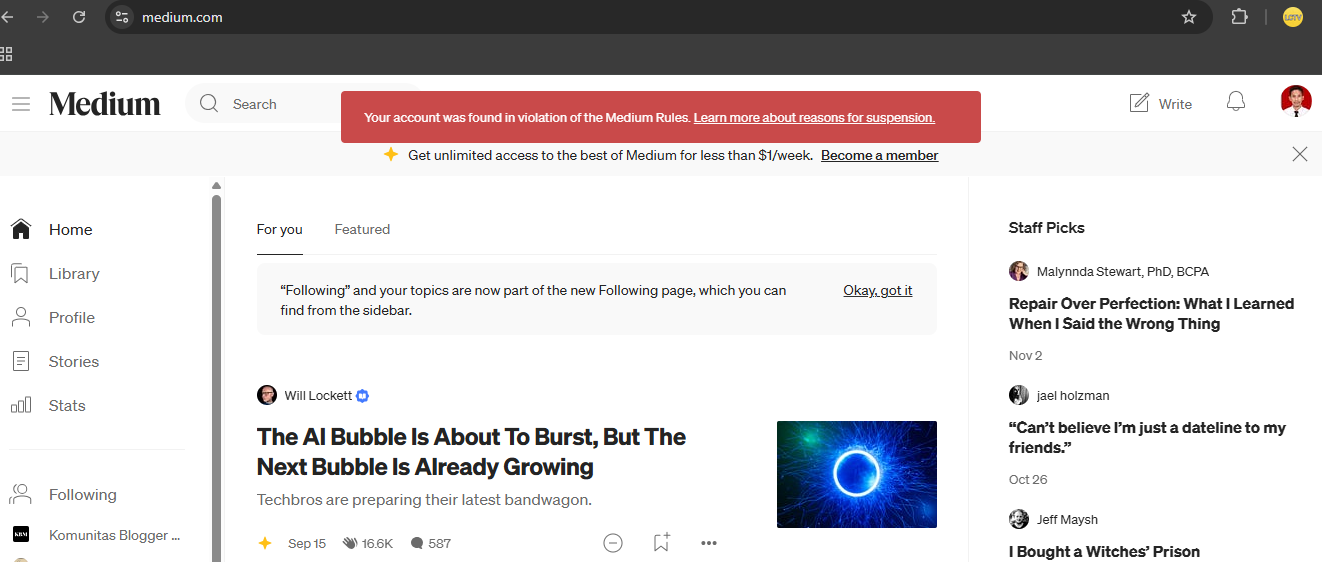Click Okay, got it

click(x=878, y=290)
